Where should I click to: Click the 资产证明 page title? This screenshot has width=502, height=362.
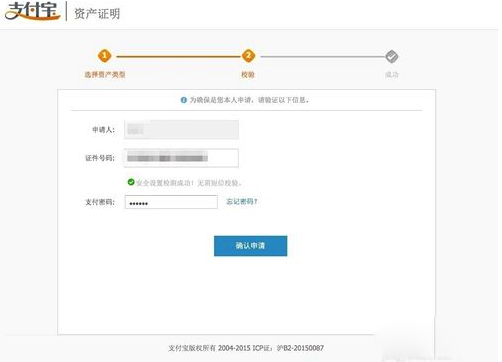click(97, 14)
